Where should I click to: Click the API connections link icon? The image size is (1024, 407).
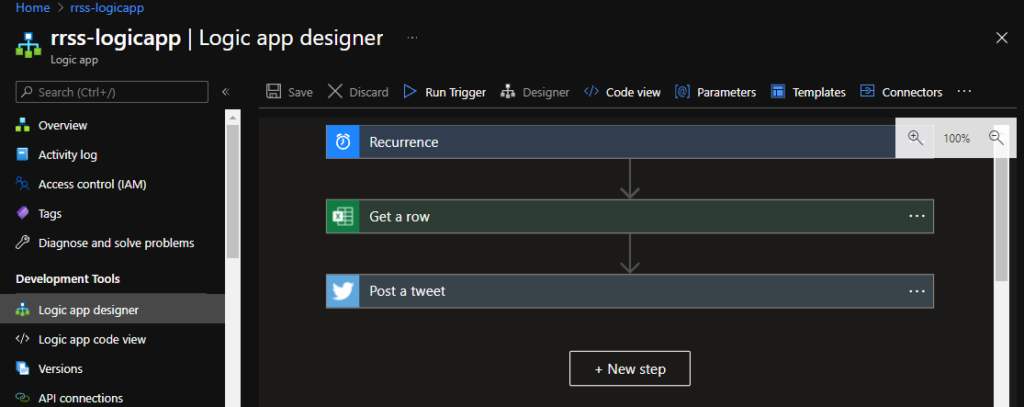pyautogui.click(x=23, y=399)
